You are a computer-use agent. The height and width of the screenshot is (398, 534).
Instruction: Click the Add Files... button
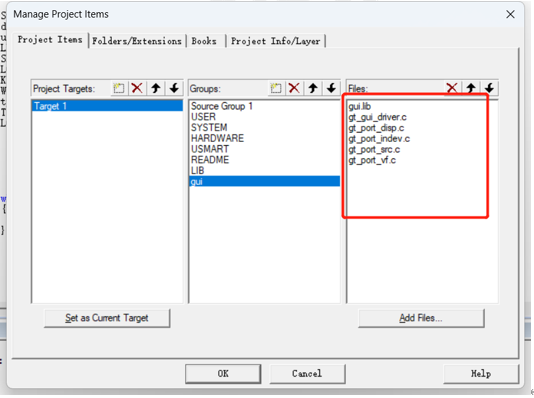[x=421, y=318]
